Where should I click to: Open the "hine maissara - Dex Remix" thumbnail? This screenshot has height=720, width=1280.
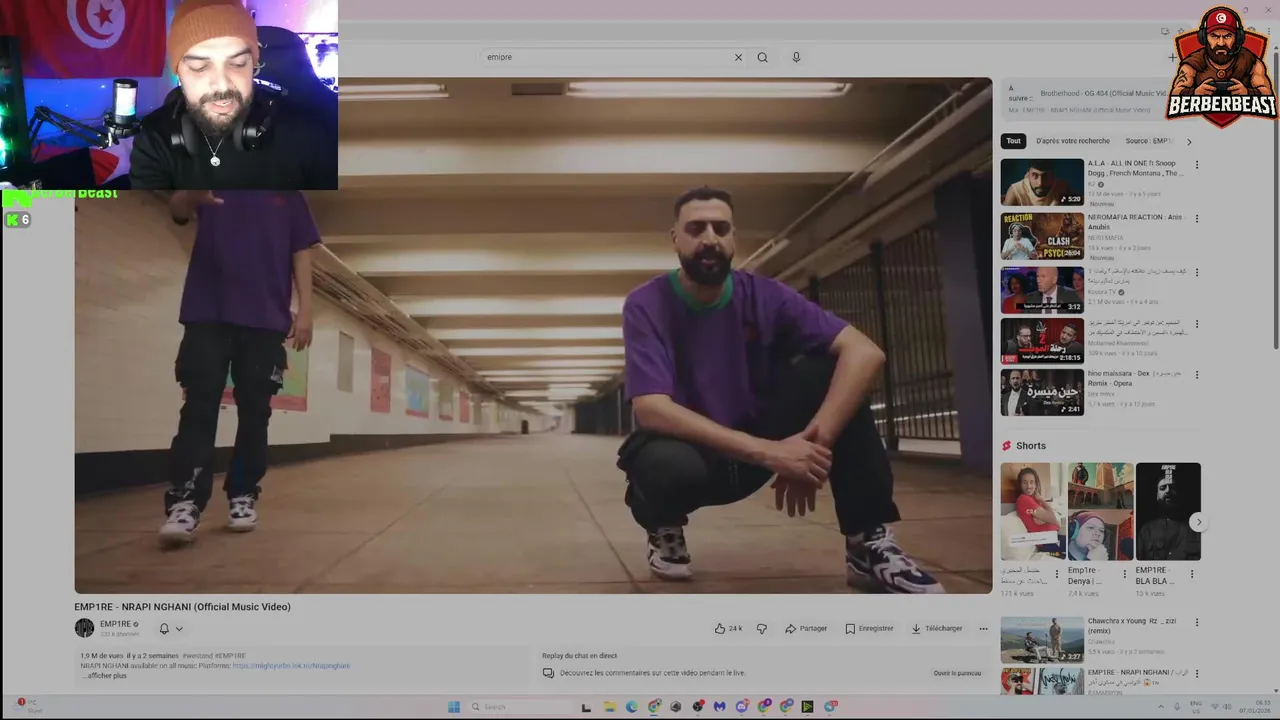pos(1042,392)
